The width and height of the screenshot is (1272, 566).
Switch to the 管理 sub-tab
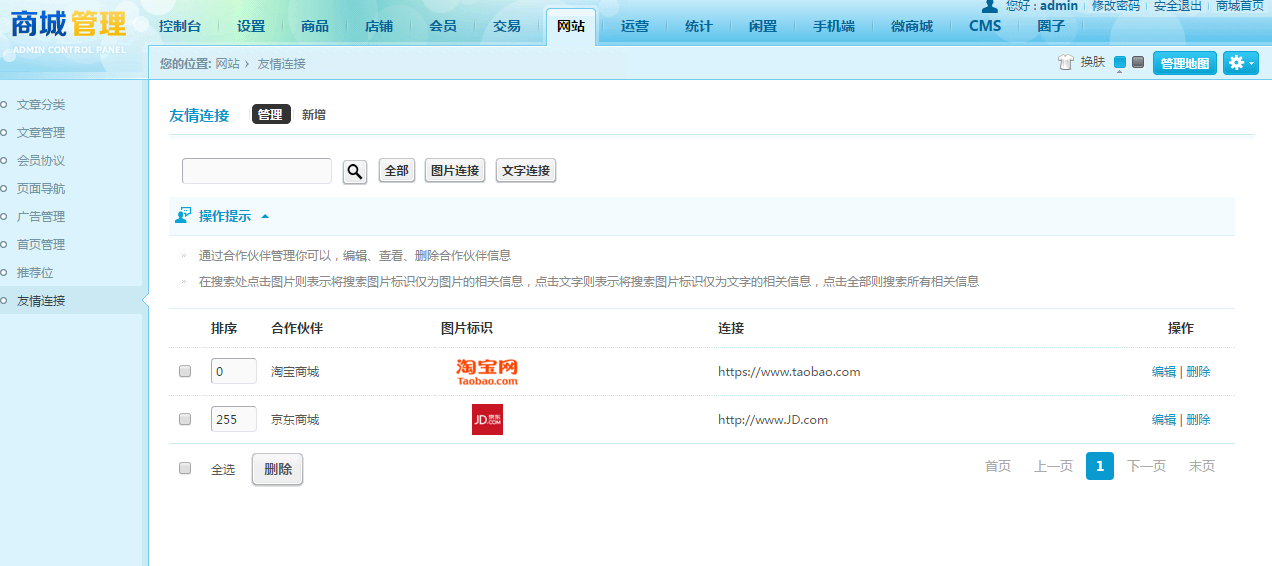[271, 115]
